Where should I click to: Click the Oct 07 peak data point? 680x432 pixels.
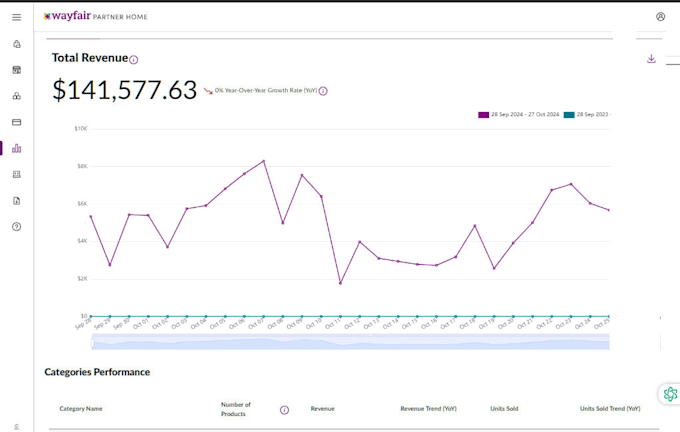coord(264,161)
